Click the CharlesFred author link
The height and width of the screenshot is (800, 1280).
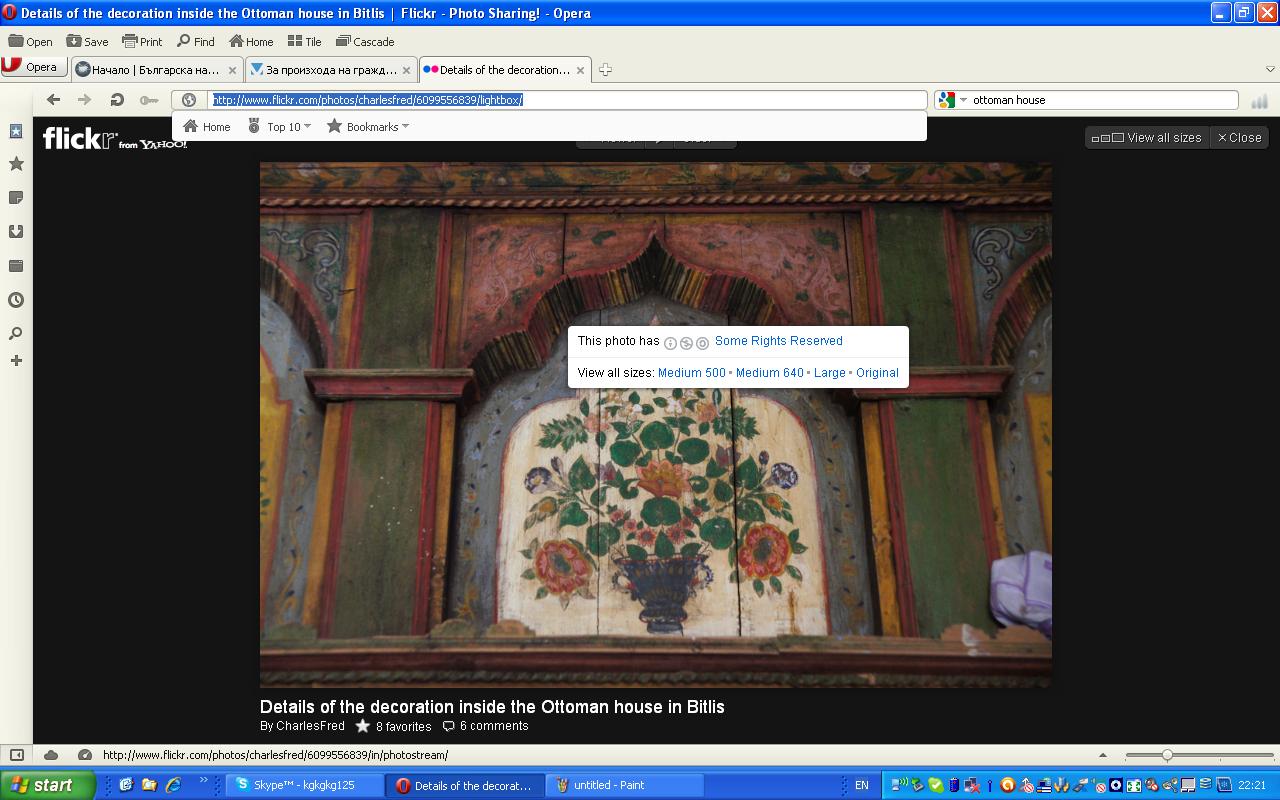[310, 726]
